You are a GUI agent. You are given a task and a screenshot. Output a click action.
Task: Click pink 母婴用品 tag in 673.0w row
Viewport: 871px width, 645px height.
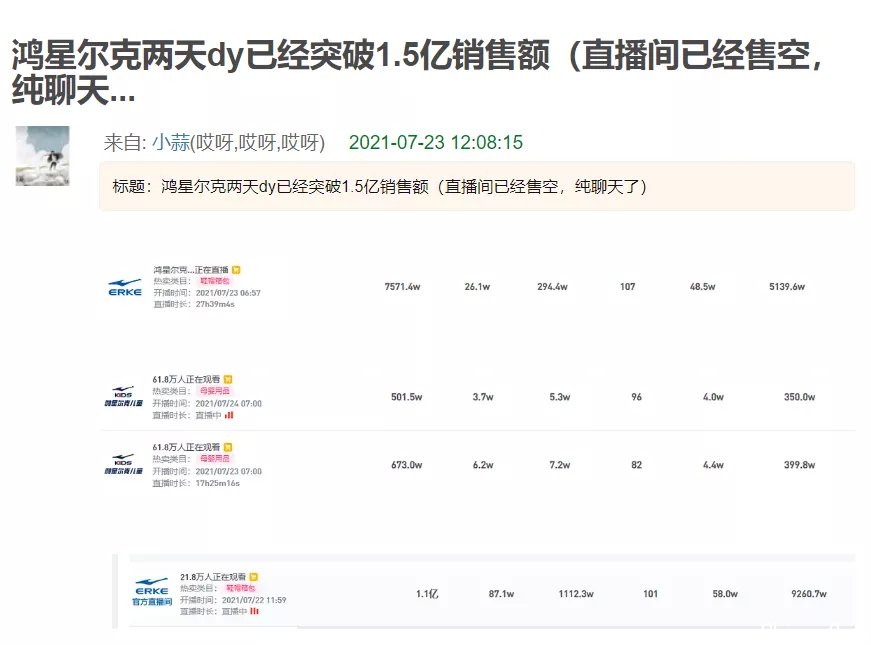pyautogui.click(x=214, y=459)
